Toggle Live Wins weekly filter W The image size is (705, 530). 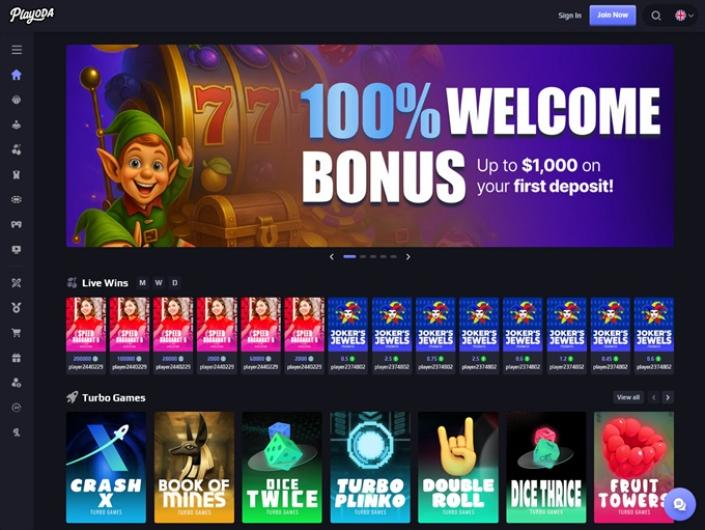coord(159,283)
